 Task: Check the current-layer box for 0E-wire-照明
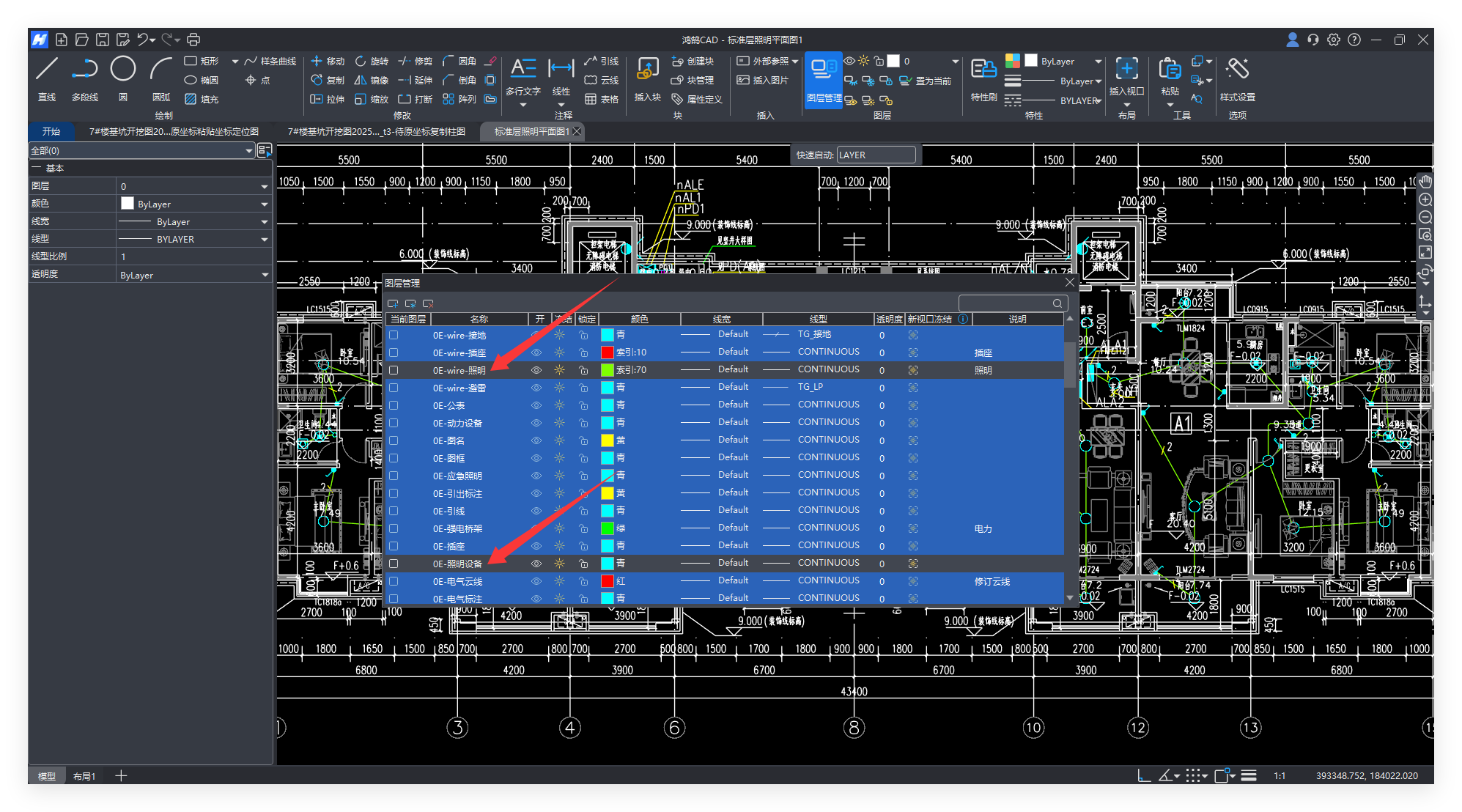[394, 370]
